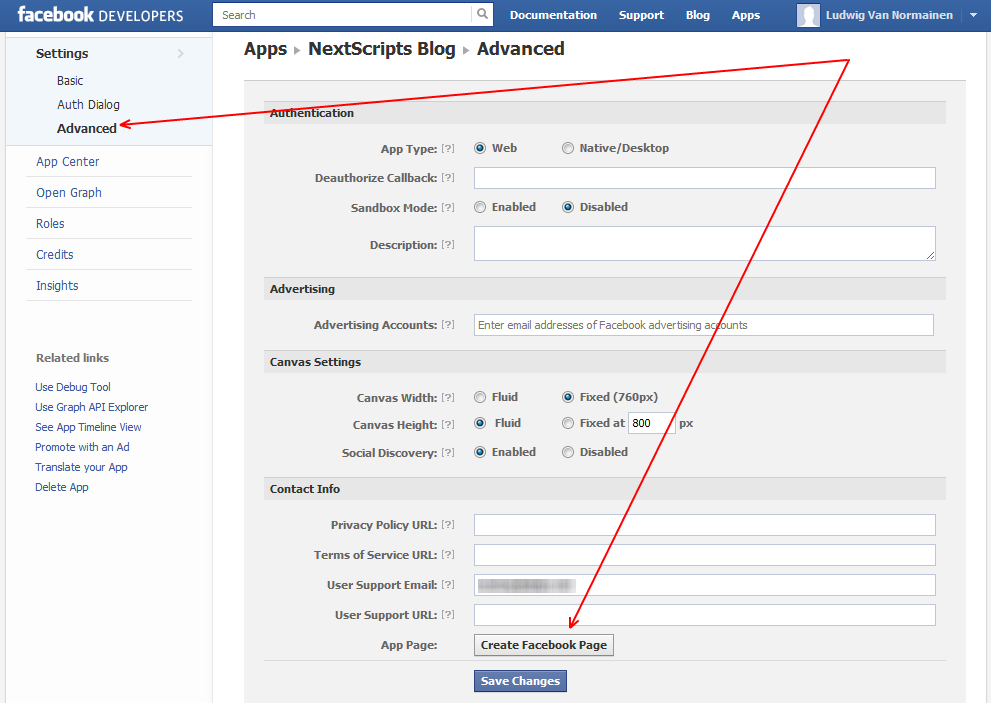Click Use Debug Tool link

(x=73, y=387)
